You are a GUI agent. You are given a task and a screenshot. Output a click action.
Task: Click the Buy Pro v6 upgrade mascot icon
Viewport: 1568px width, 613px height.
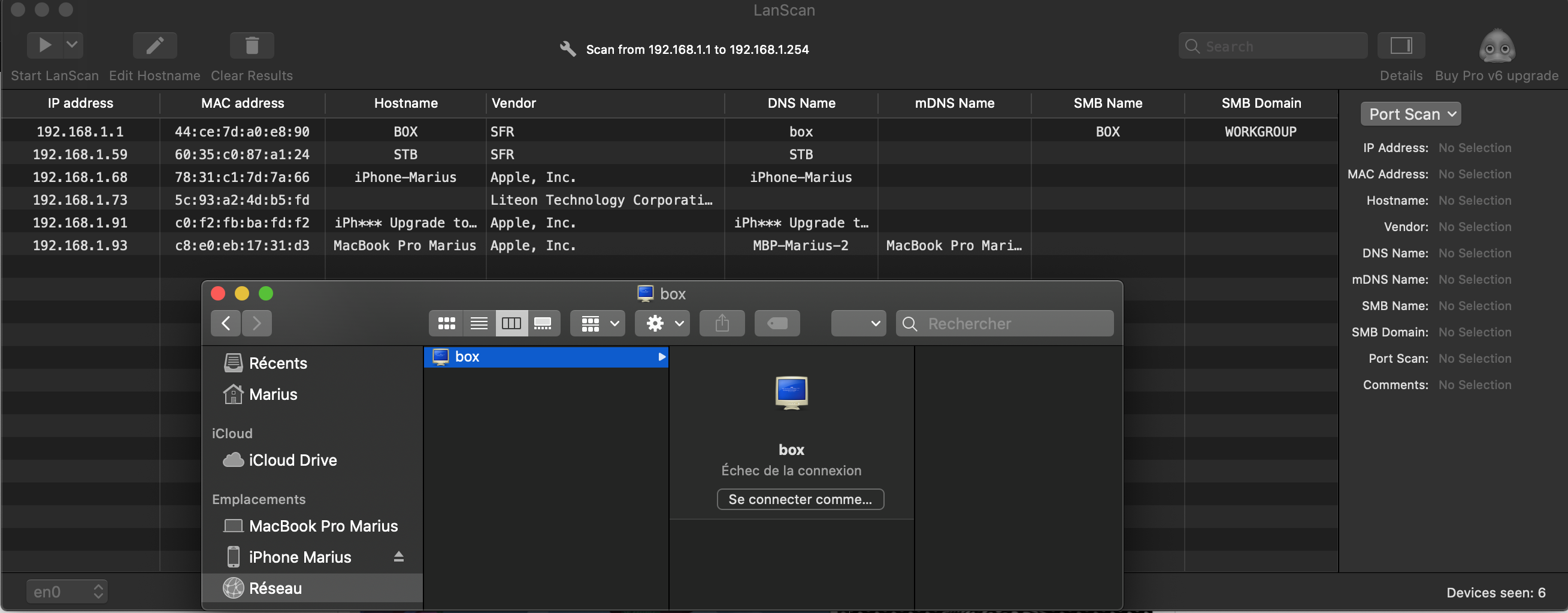1496,46
